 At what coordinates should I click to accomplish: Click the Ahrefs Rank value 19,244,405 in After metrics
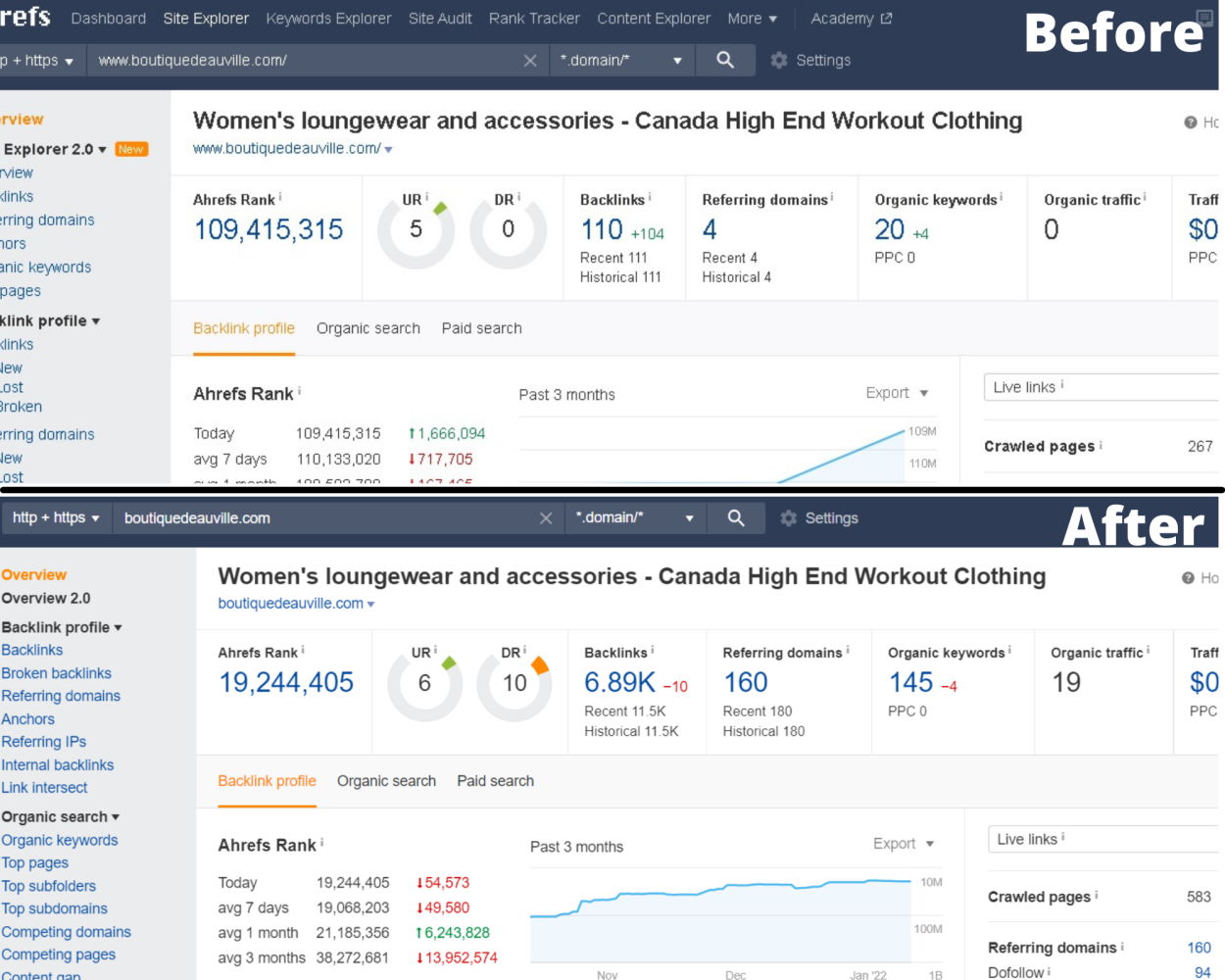pyautogui.click(x=286, y=682)
